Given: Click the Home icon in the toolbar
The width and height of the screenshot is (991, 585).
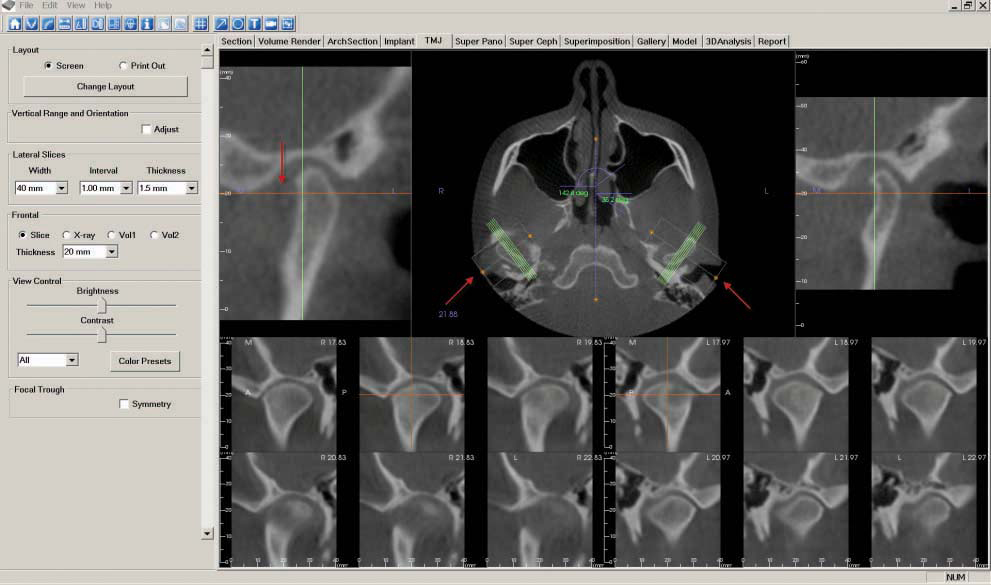Looking at the screenshot, I should [16, 23].
